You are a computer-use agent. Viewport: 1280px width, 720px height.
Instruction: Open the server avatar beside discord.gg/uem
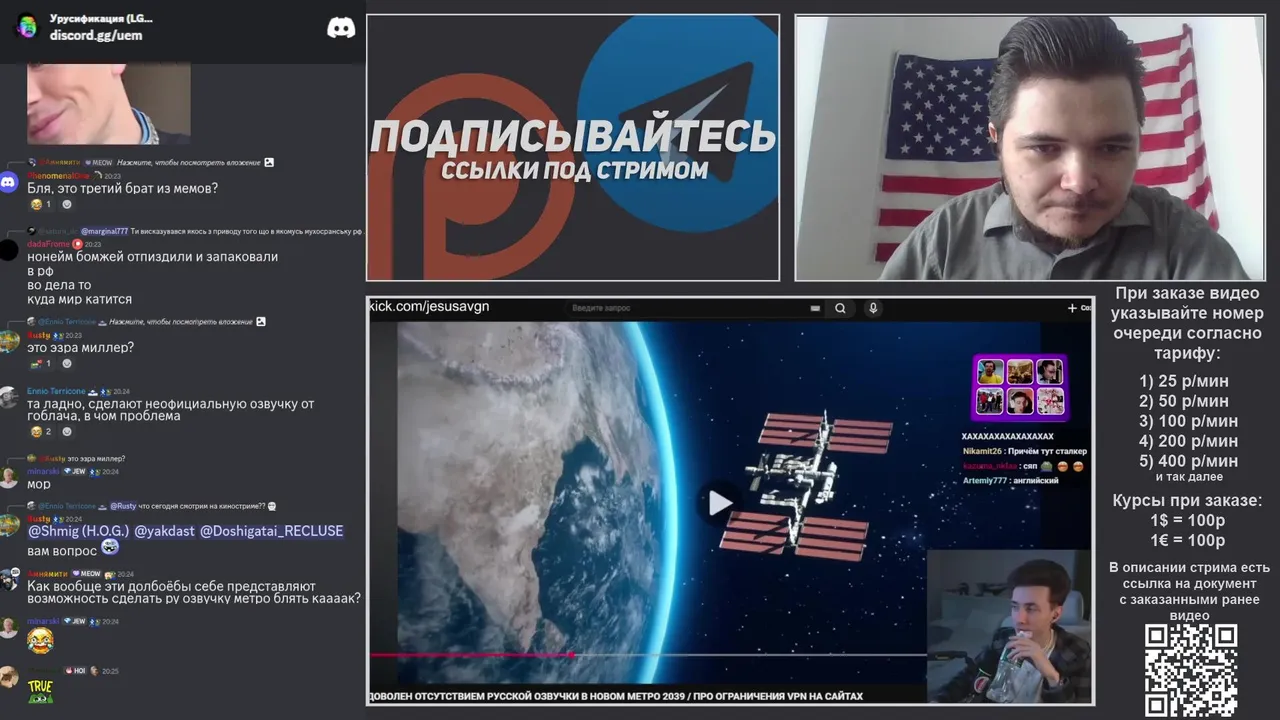[28, 27]
